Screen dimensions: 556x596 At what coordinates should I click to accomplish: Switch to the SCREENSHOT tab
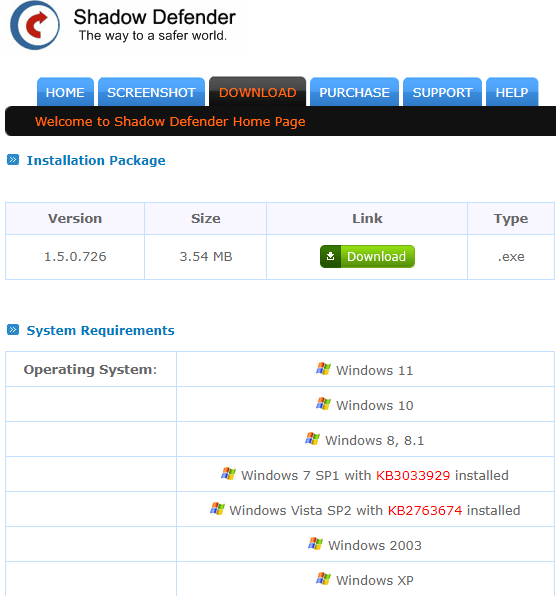(x=151, y=92)
